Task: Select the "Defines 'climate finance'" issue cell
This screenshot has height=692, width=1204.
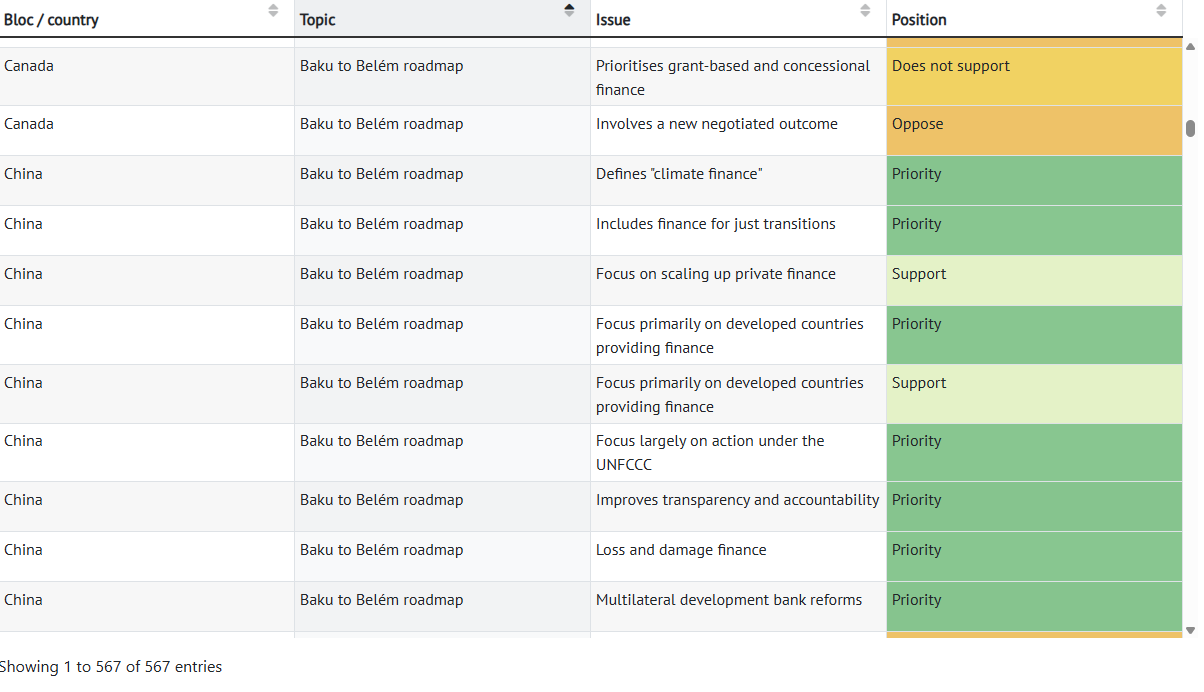Action: pos(679,174)
